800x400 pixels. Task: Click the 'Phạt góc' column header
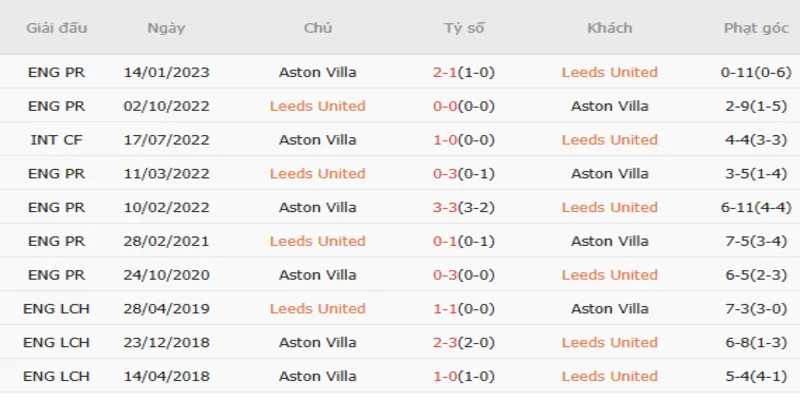[x=755, y=28]
